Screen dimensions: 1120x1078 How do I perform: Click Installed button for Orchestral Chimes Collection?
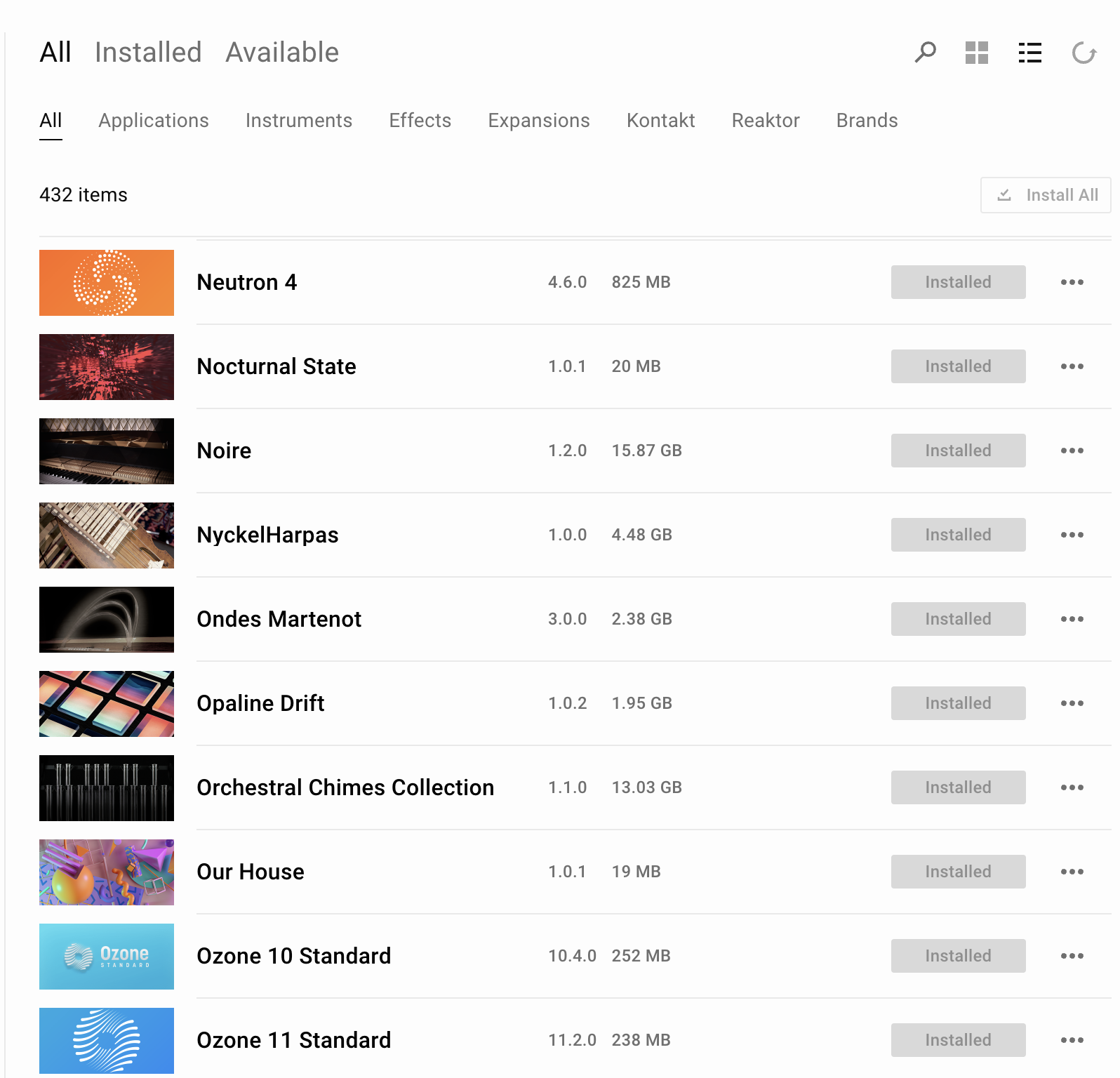(959, 787)
